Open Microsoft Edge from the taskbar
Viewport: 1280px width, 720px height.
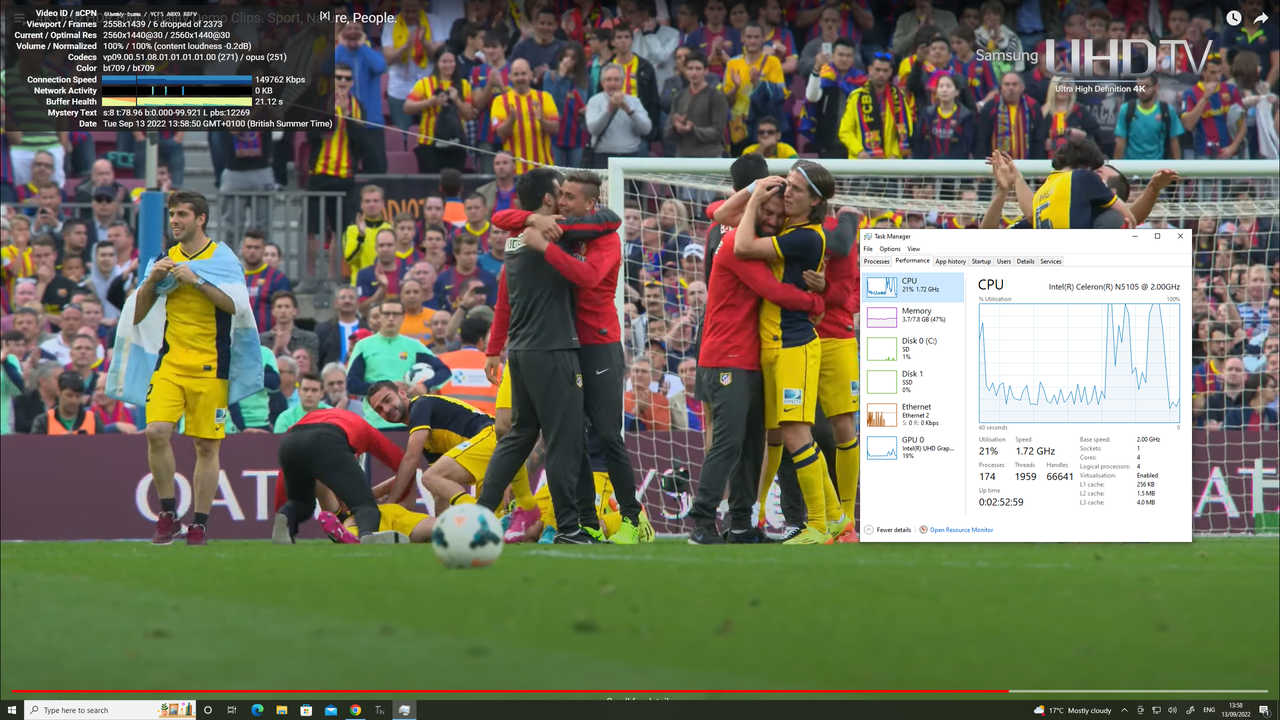(x=257, y=710)
